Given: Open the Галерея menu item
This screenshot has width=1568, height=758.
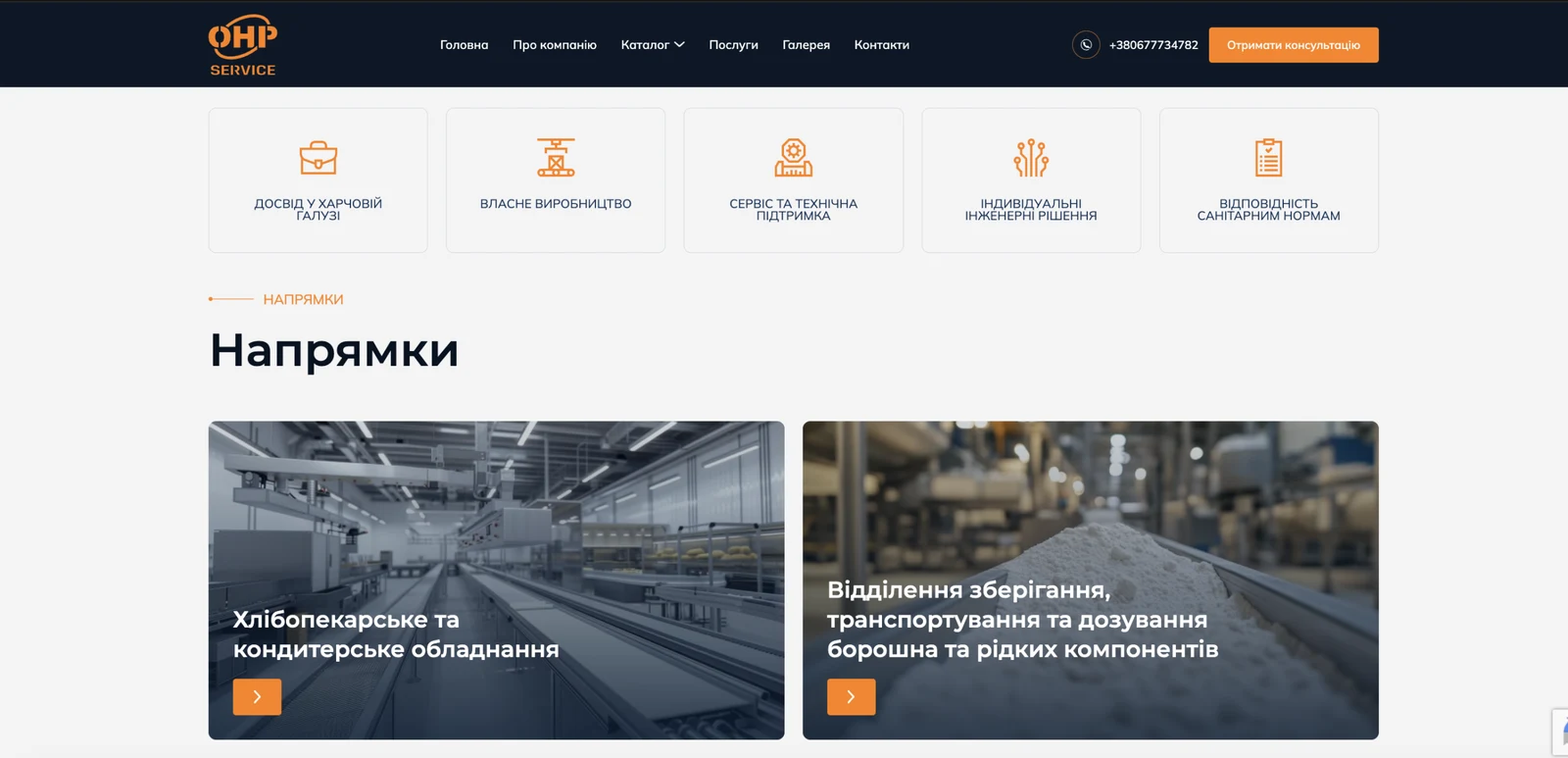Looking at the screenshot, I should coord(807,45).
